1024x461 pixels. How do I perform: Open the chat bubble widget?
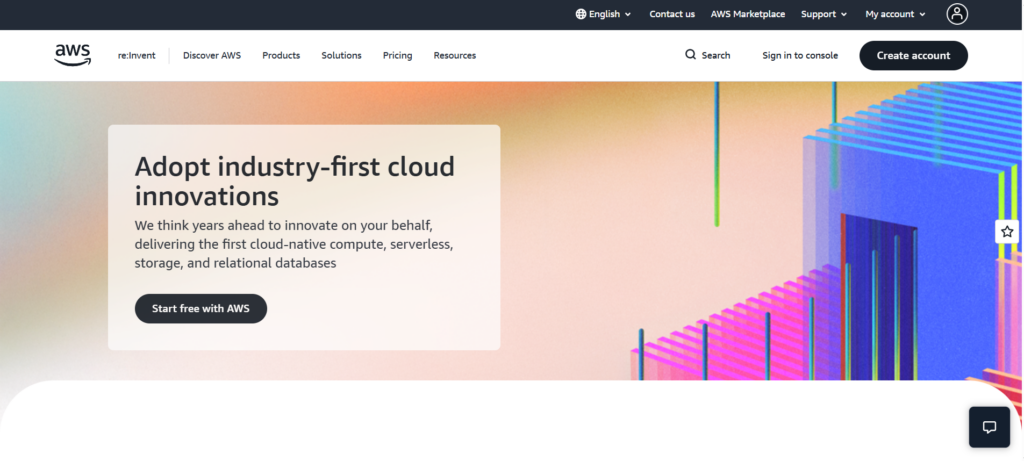coord(989,427)
